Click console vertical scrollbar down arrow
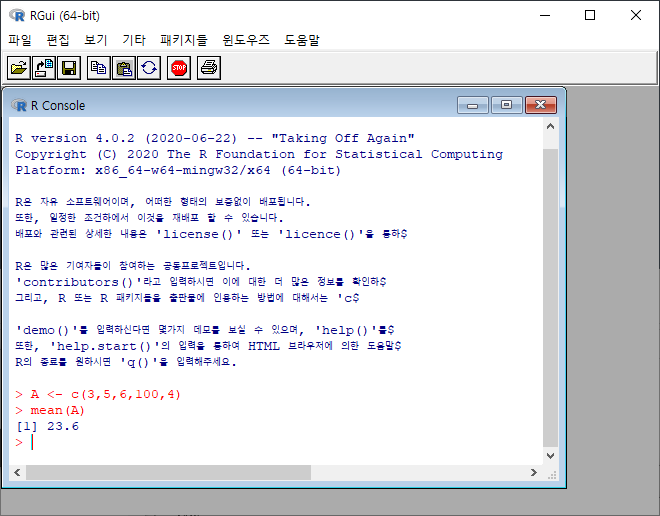 point(550,456)
